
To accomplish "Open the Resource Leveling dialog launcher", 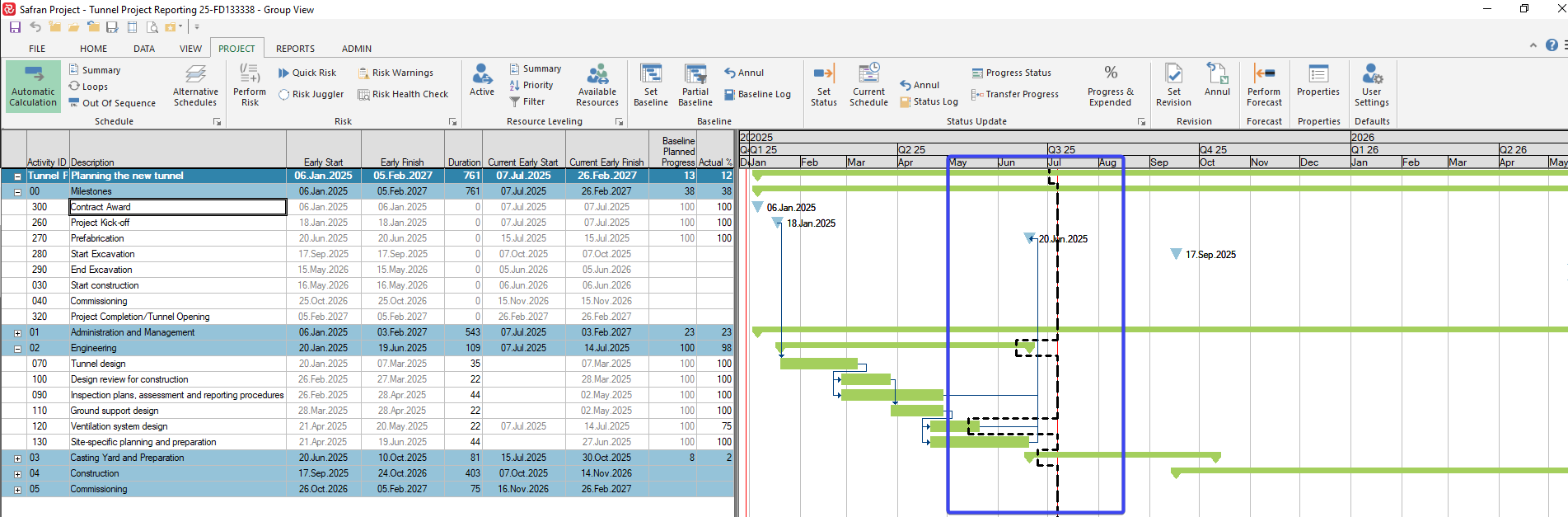I will [x=620, y=122].
